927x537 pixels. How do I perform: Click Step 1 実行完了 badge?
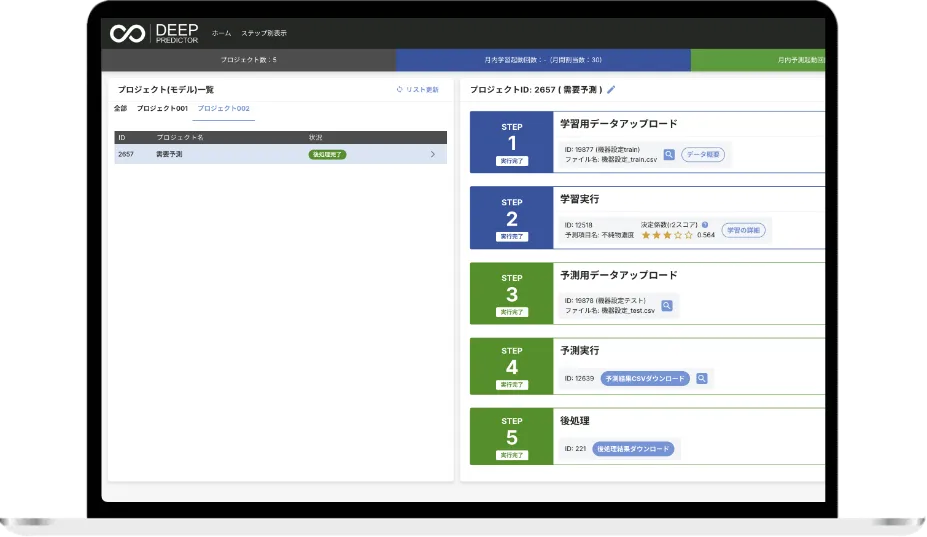[512, 161]
